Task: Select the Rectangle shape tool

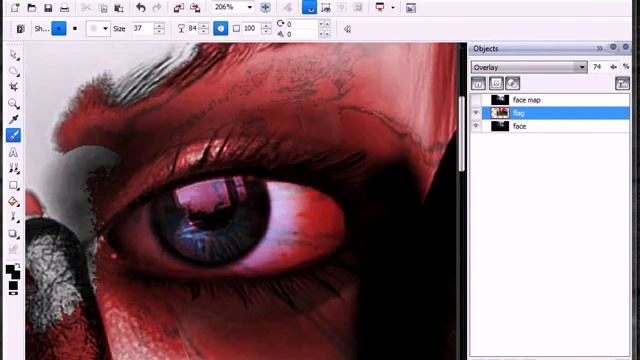Action: click(13, 185)
